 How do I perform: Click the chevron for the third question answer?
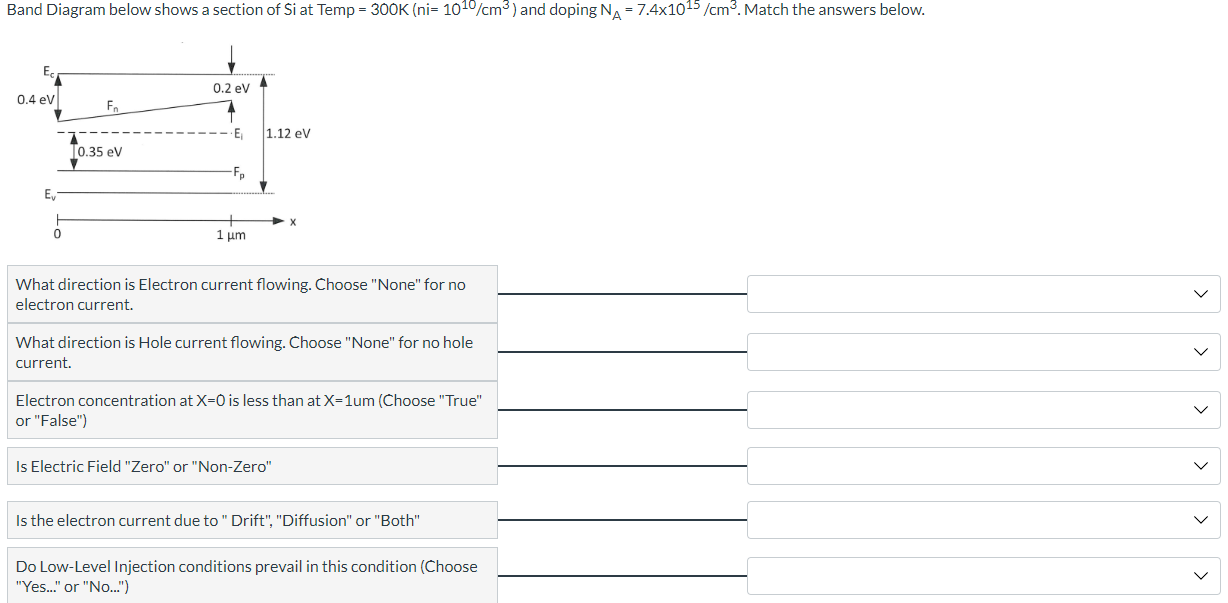1199,410
